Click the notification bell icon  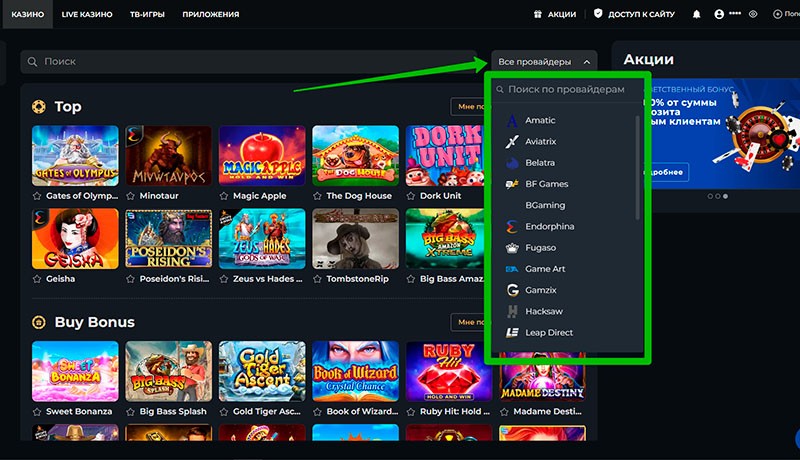[696, 15]
